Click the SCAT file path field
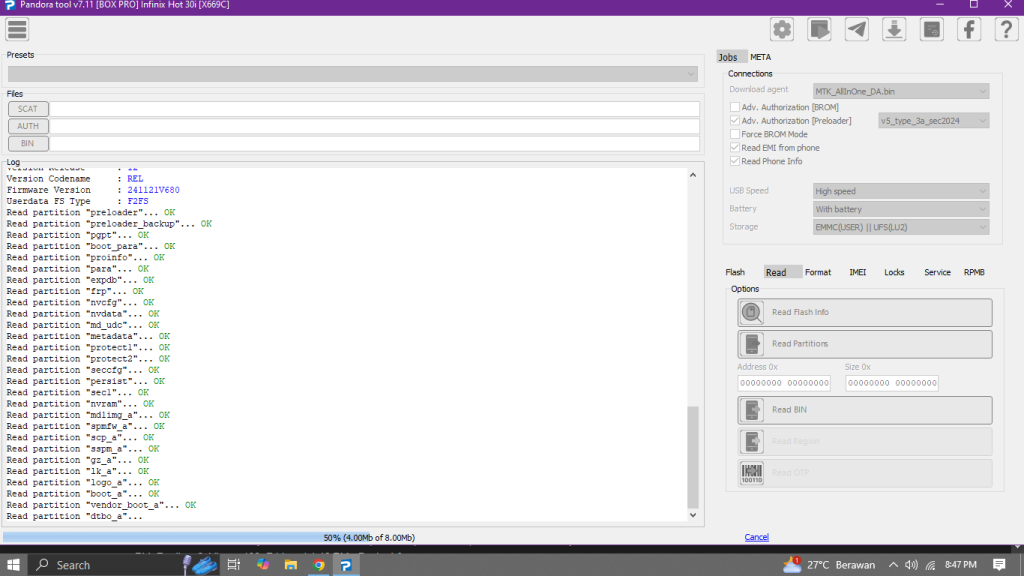 (x=374, y=109)
